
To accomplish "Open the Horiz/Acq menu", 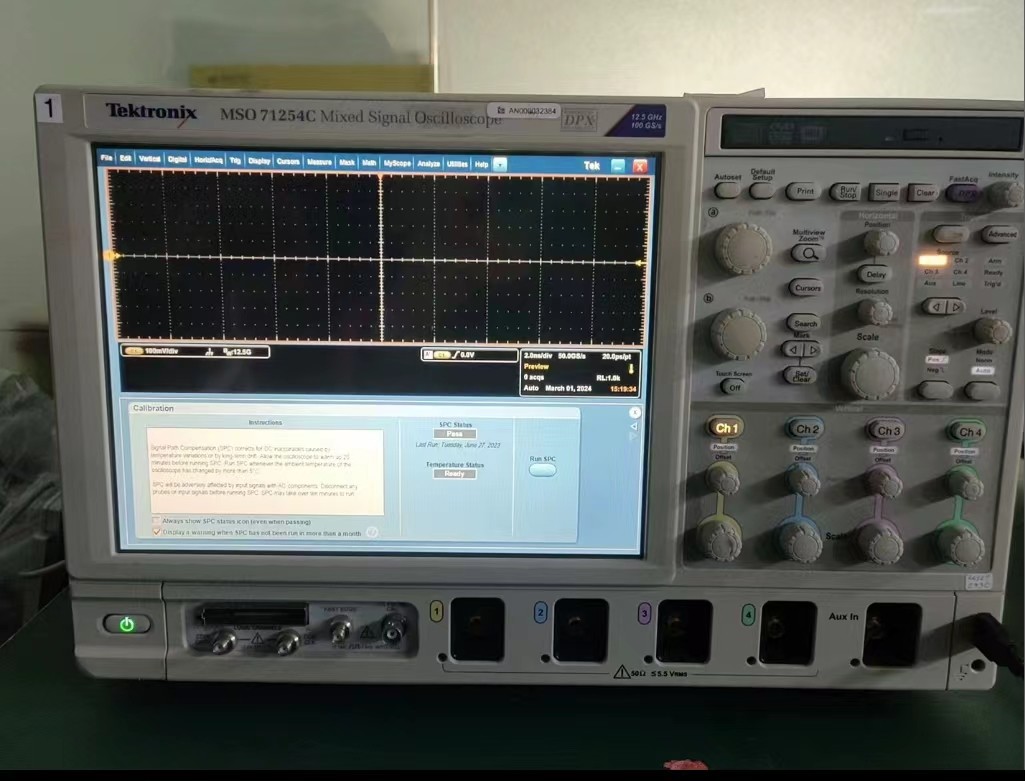I will tap(209, 160).
